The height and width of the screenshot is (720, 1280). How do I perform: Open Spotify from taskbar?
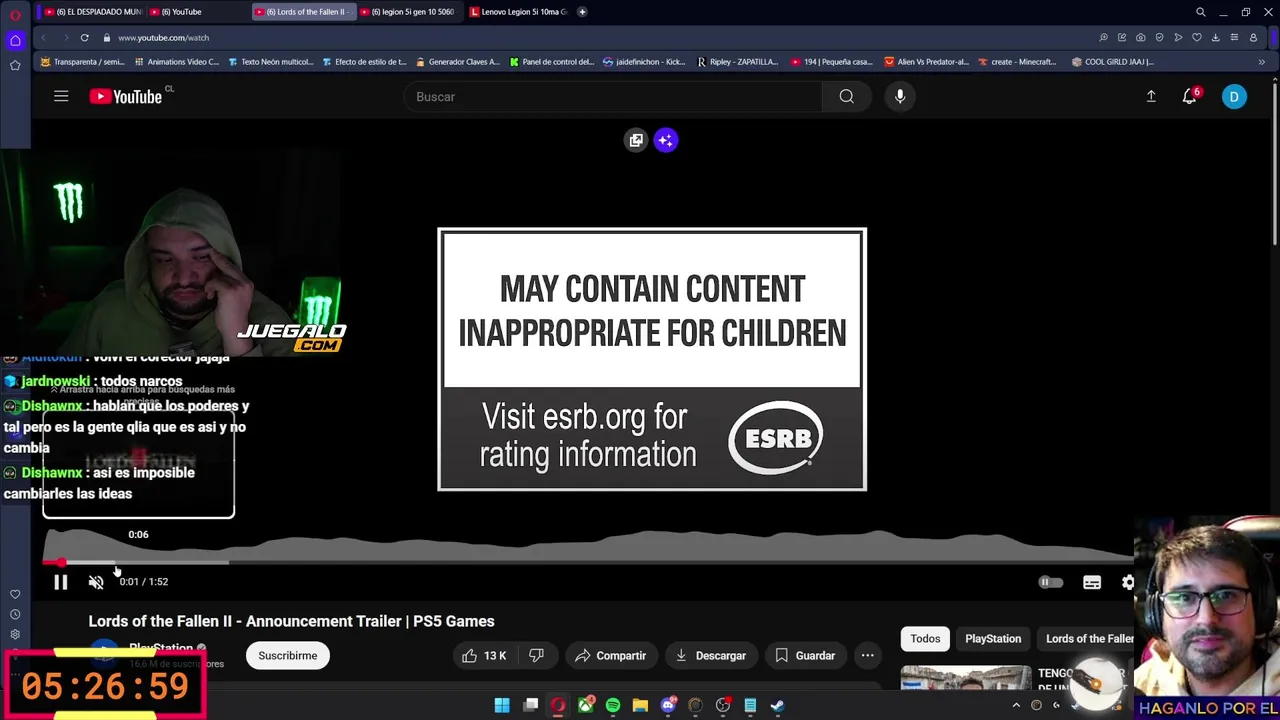[x=613, y=706]
